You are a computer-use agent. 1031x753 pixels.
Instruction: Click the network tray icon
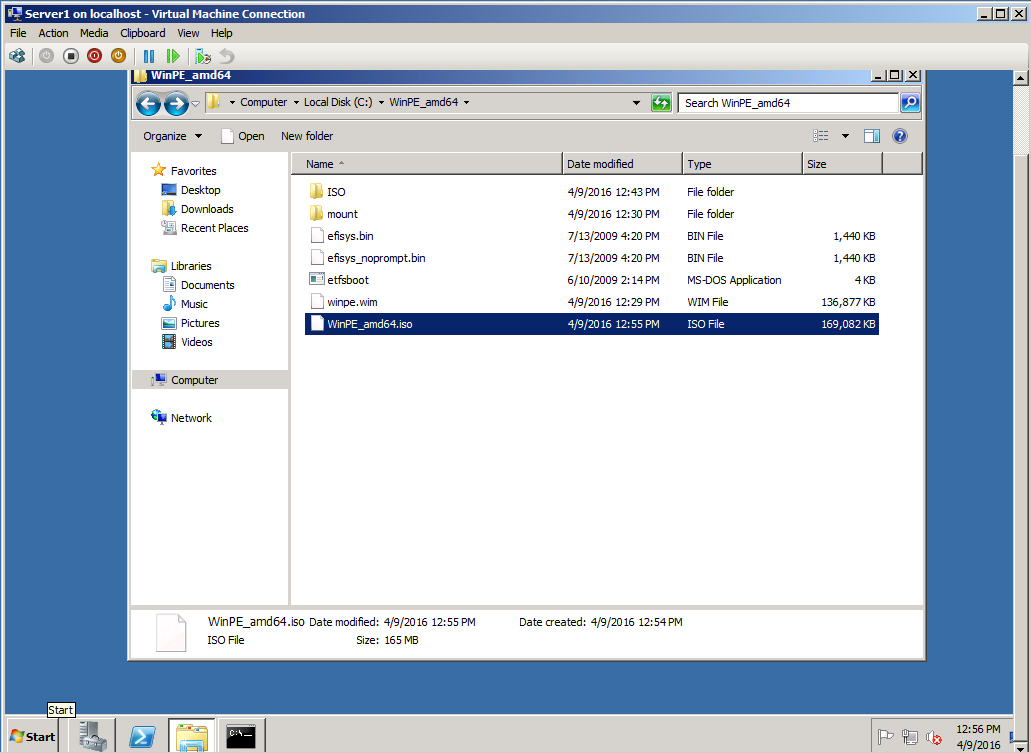910,737
